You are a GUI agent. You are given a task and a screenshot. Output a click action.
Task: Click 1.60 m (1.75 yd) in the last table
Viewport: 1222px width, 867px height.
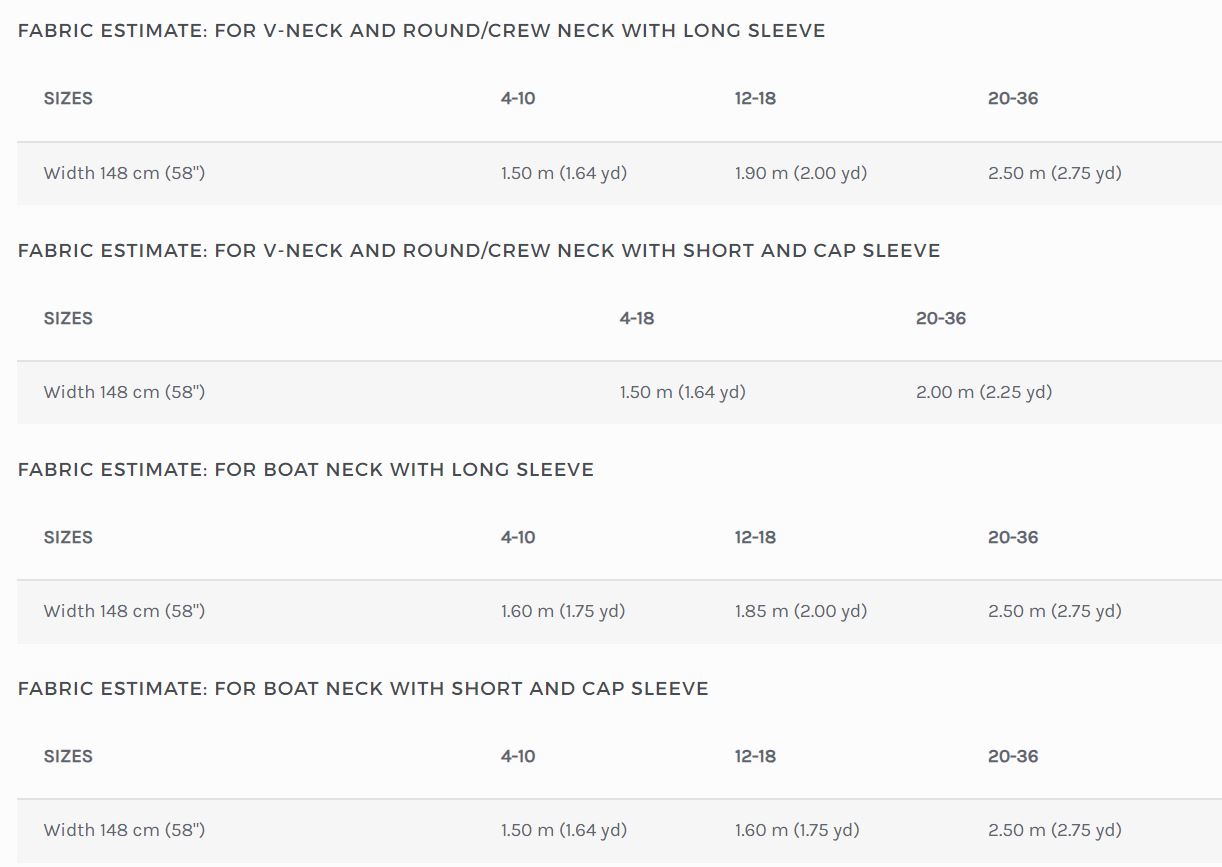(797, 830)
